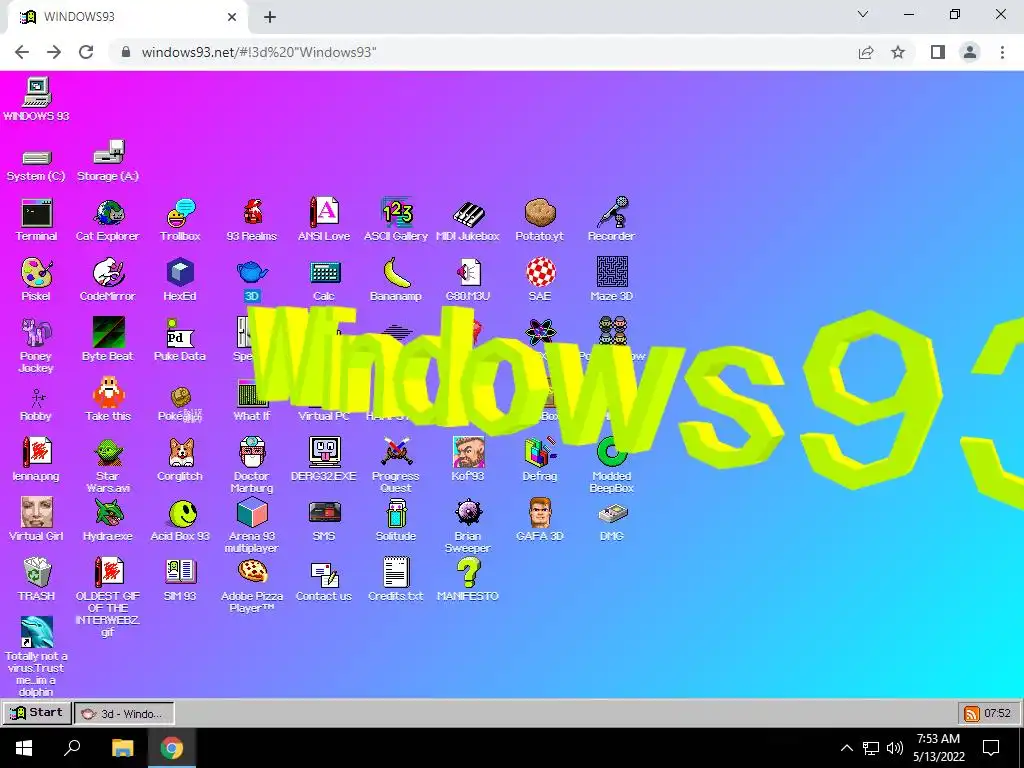Image resolution: width=1024 pixels, height=768 pixels.
Task: Launch HexEd cube icon
Action: click(x=180, y=272)
